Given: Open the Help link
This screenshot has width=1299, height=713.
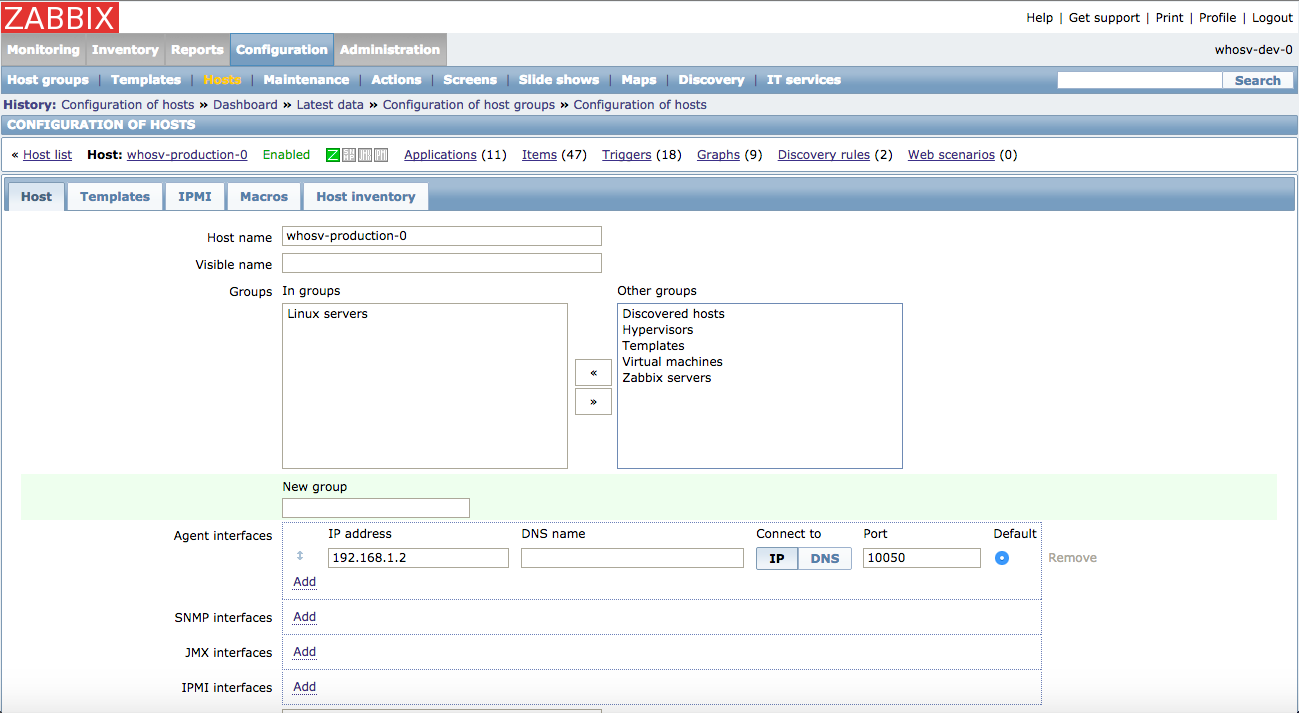Looking at the screenshot, I should (1040, 18).
